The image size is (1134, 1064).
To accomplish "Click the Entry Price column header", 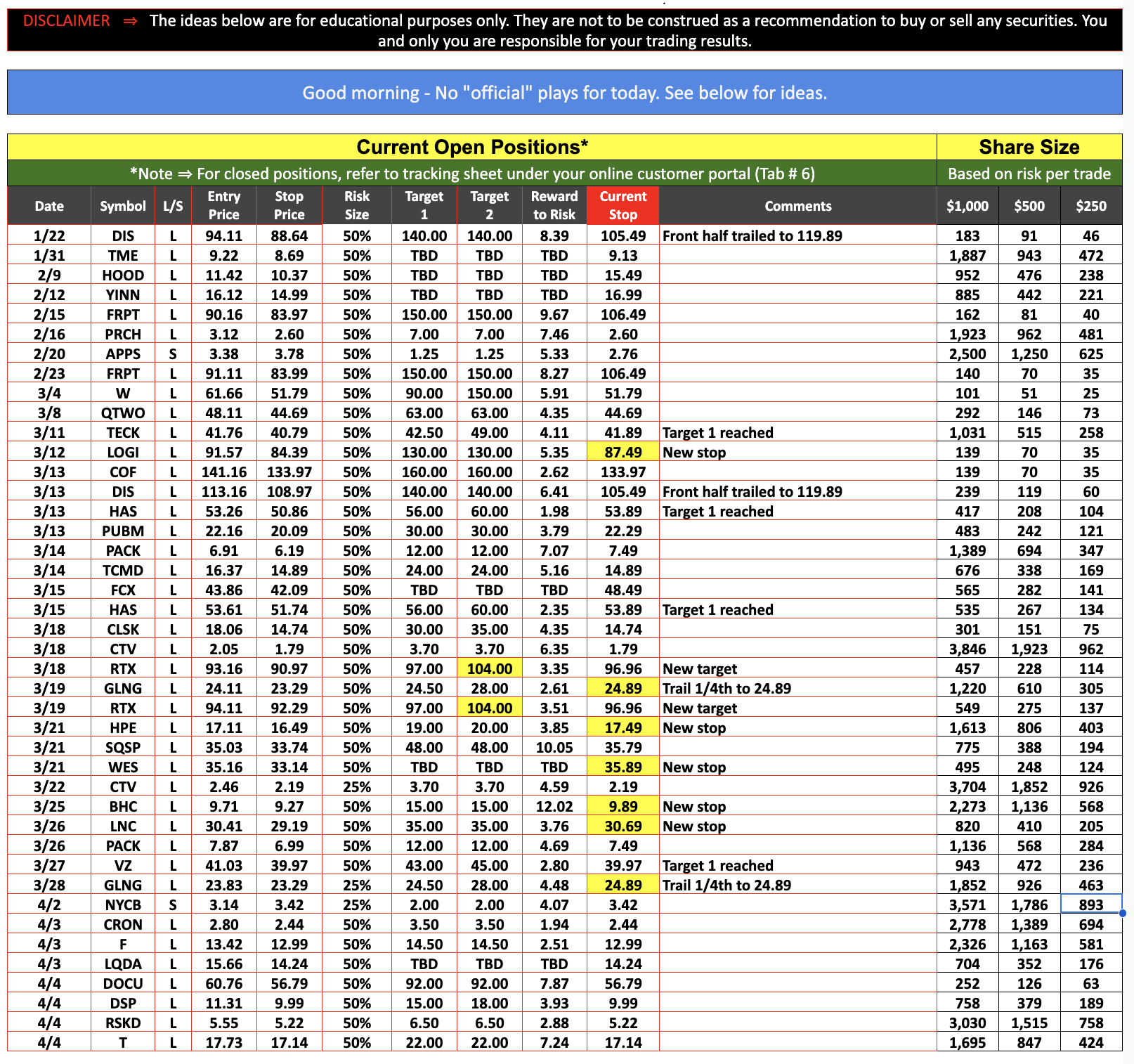I will [223, 205].
